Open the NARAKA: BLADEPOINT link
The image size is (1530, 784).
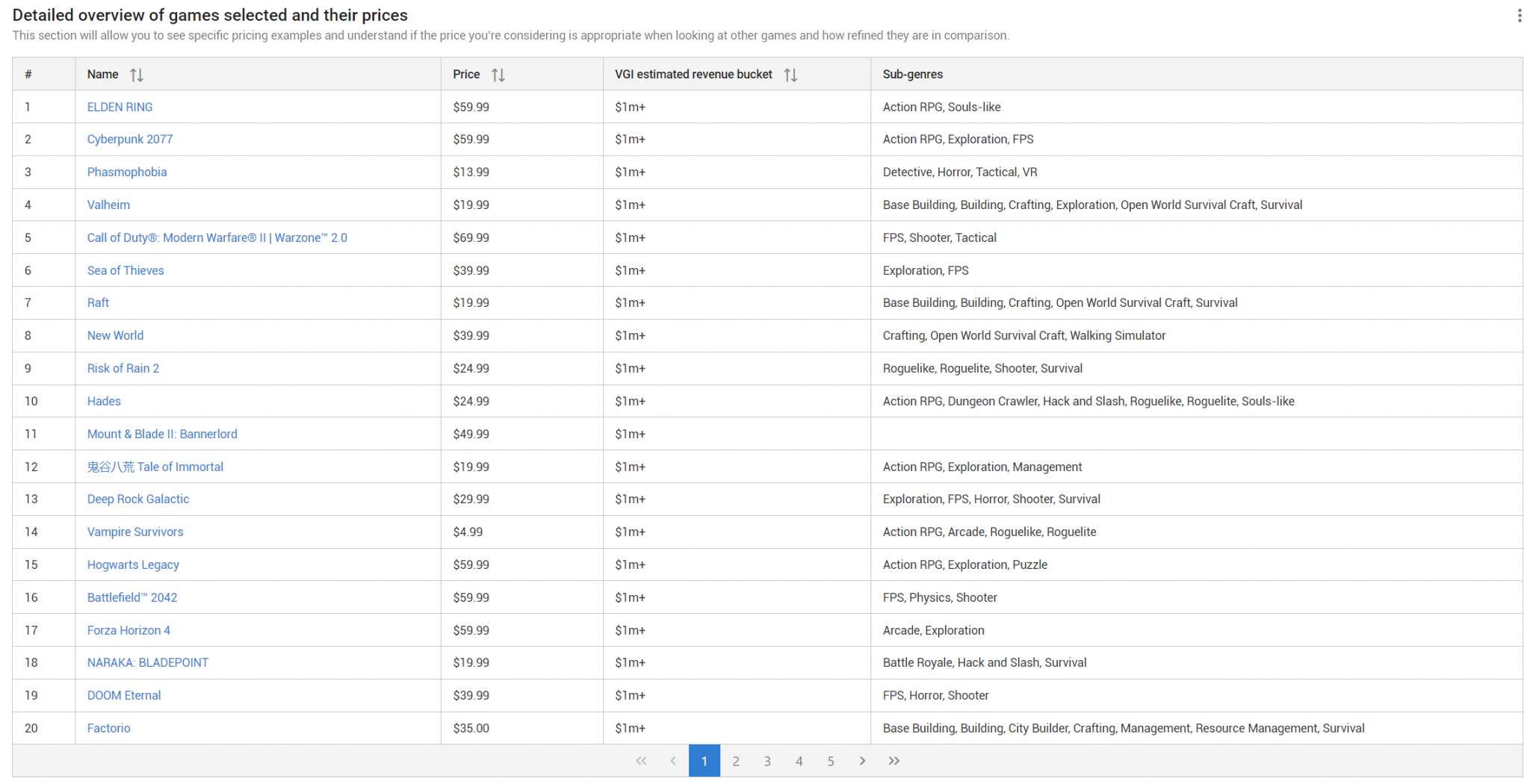coord(148,663)
